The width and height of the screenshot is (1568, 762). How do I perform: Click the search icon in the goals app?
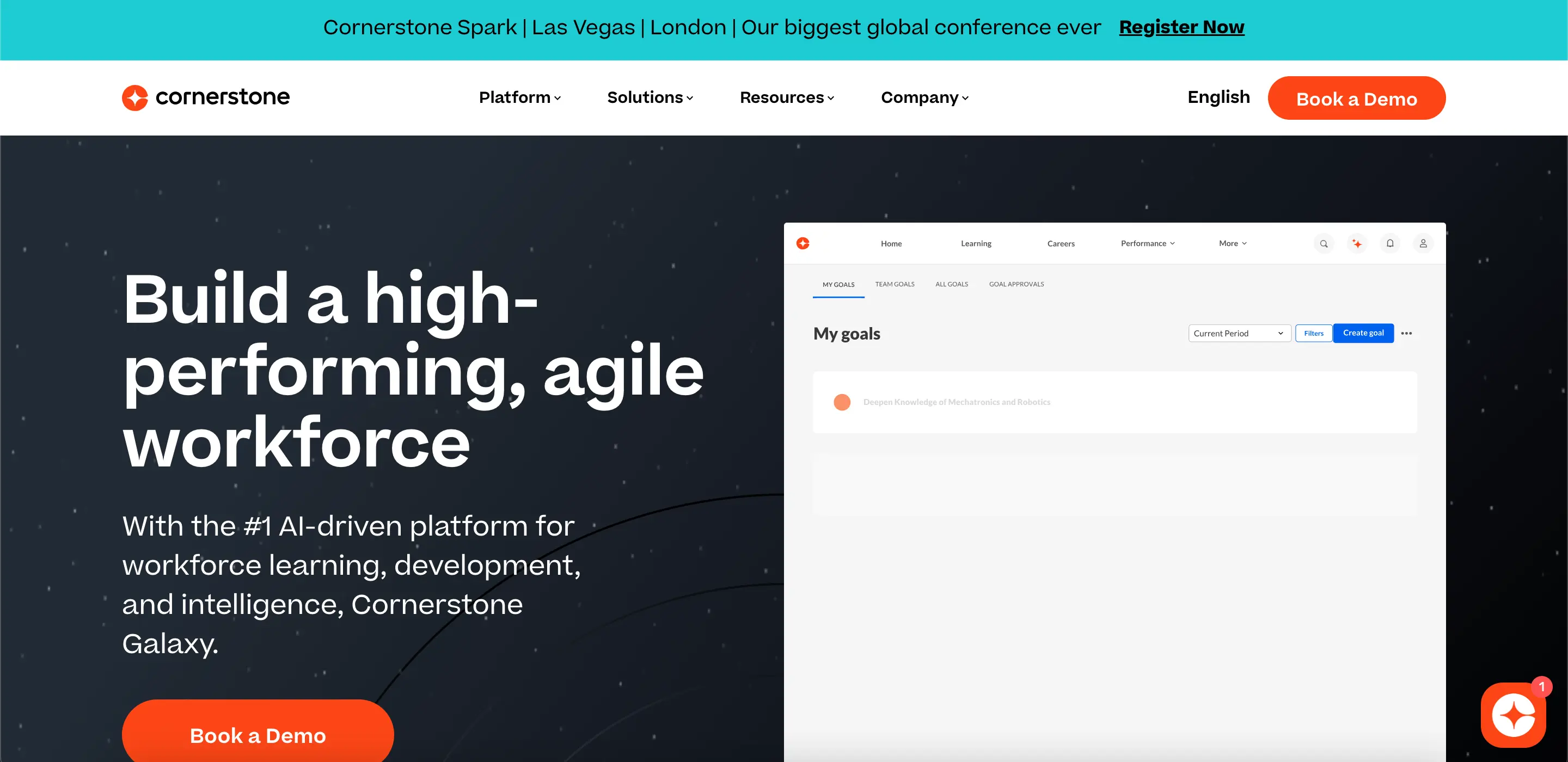point(1324,243)
